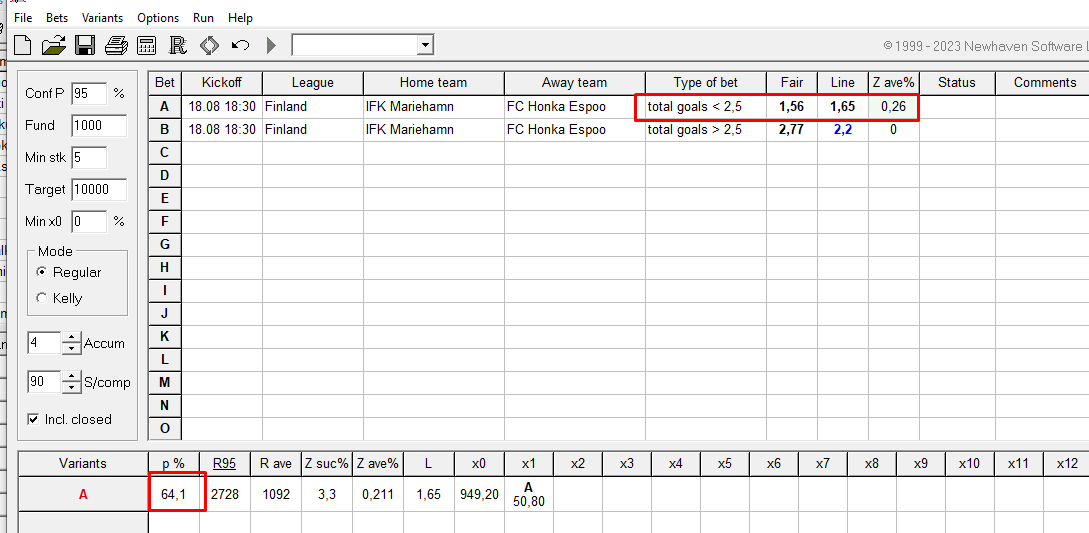The image size is (1089, 533).
Task: Click the Fund input field
Action: tap(99, 126)
